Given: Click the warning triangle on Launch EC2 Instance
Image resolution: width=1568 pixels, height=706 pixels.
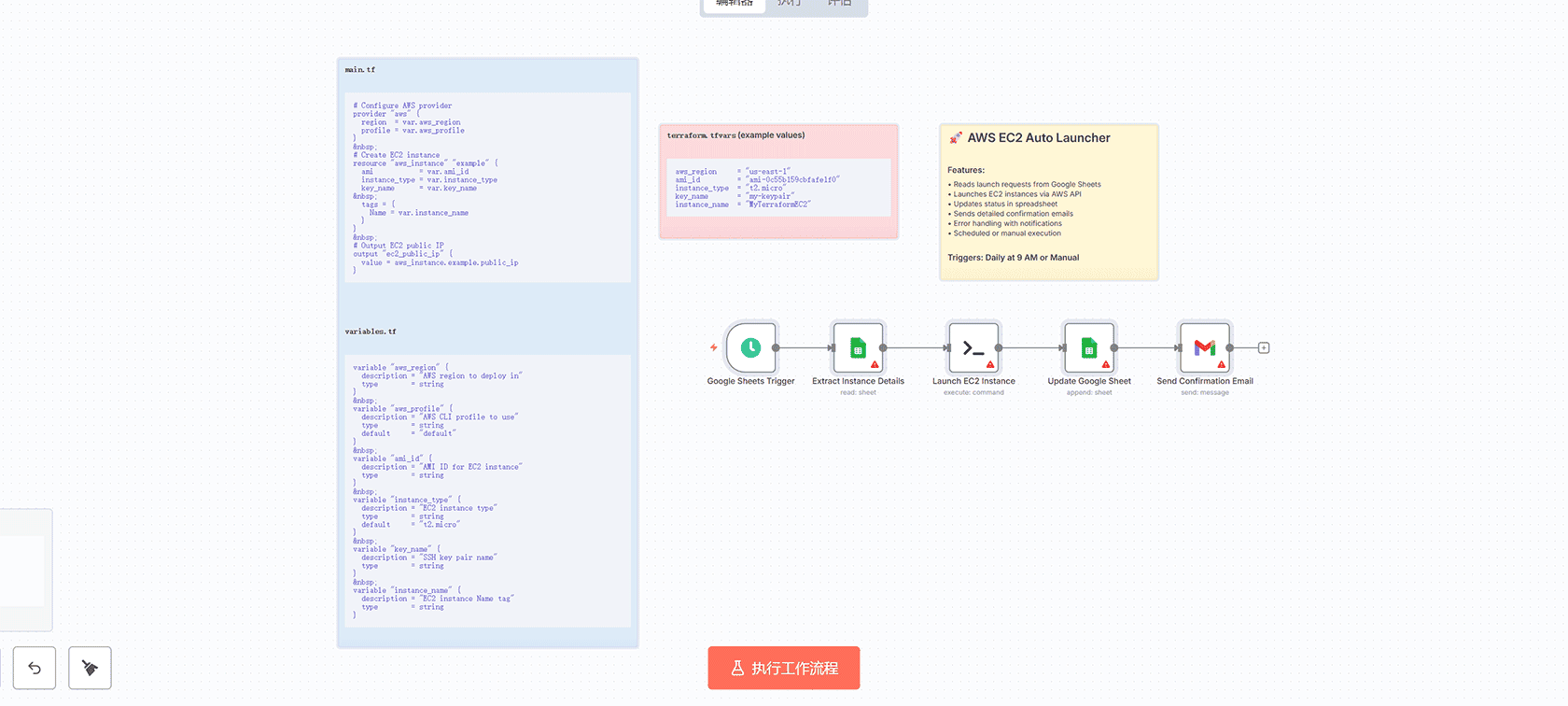Looking at the screenshot, I should coord(990,365).
